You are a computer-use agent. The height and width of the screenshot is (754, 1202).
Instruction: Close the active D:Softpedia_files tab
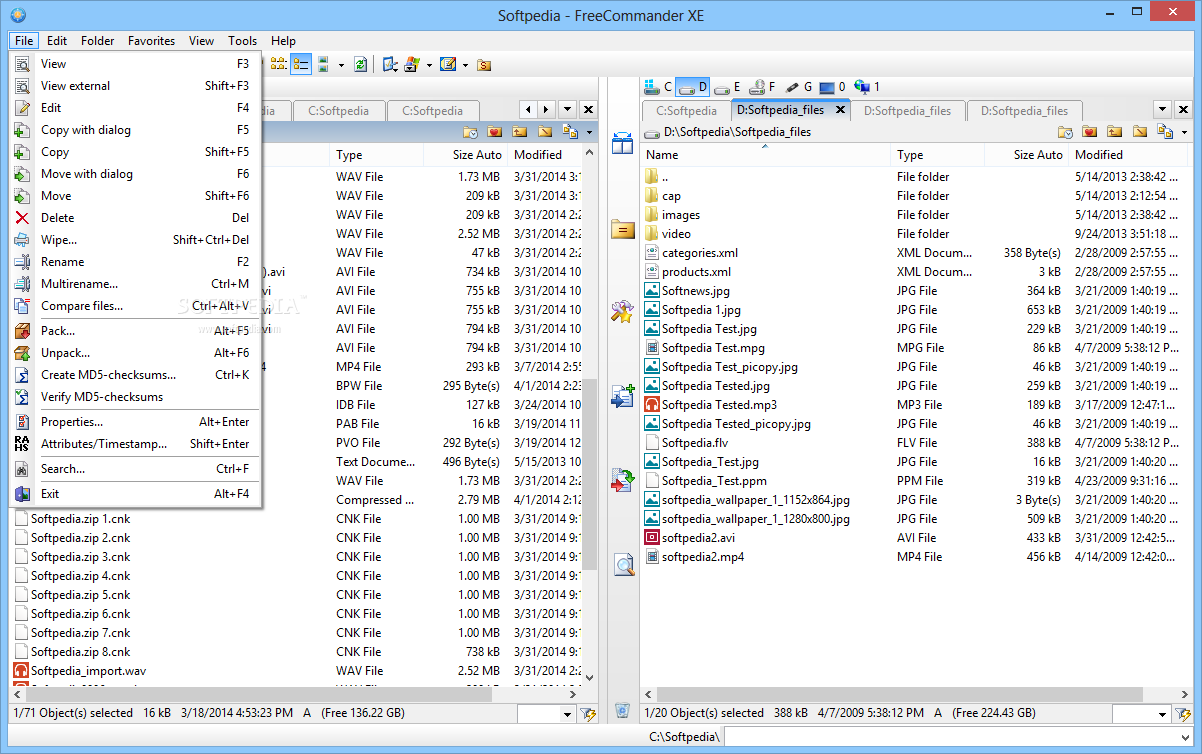[840, 110]
